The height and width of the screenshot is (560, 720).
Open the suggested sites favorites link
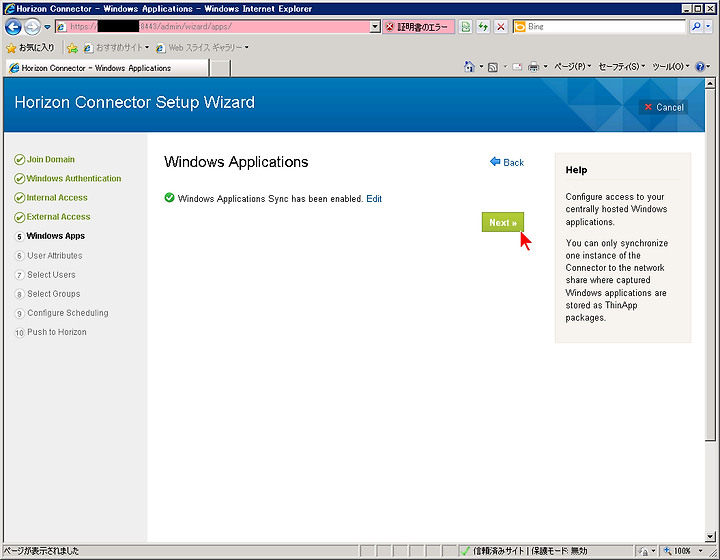click(x=117, y=47)
